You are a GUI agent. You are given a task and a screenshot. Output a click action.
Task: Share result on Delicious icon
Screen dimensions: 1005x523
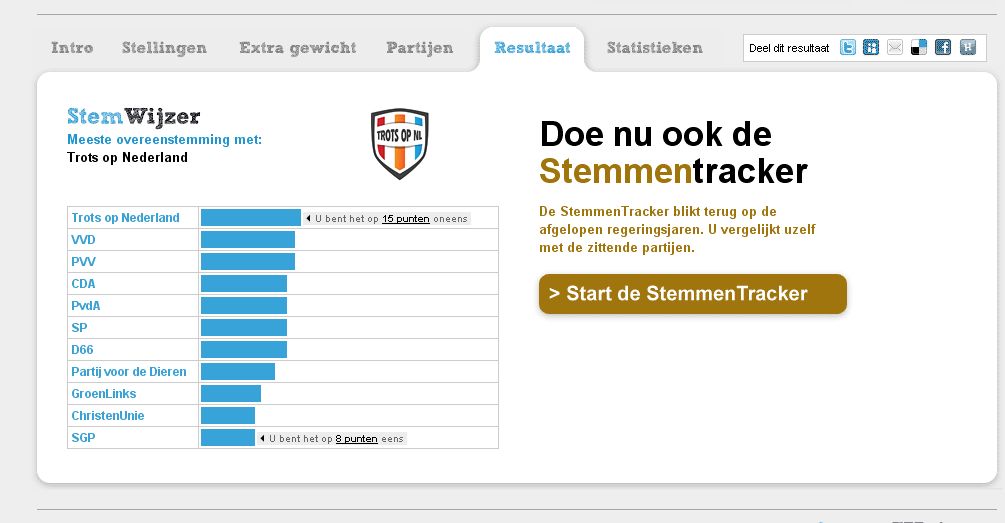pos(919,47)
